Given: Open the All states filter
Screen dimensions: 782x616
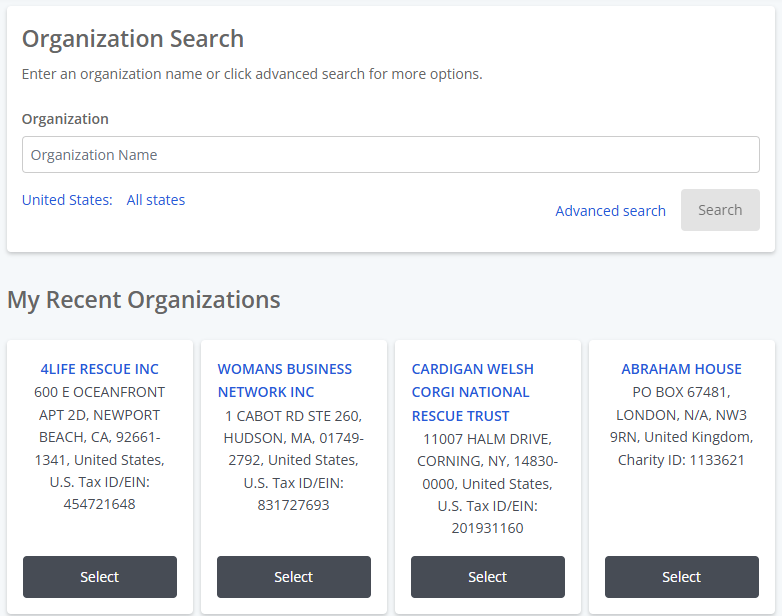Looking at the screenshot, I should pyautogui.click(x=156, y=200).
